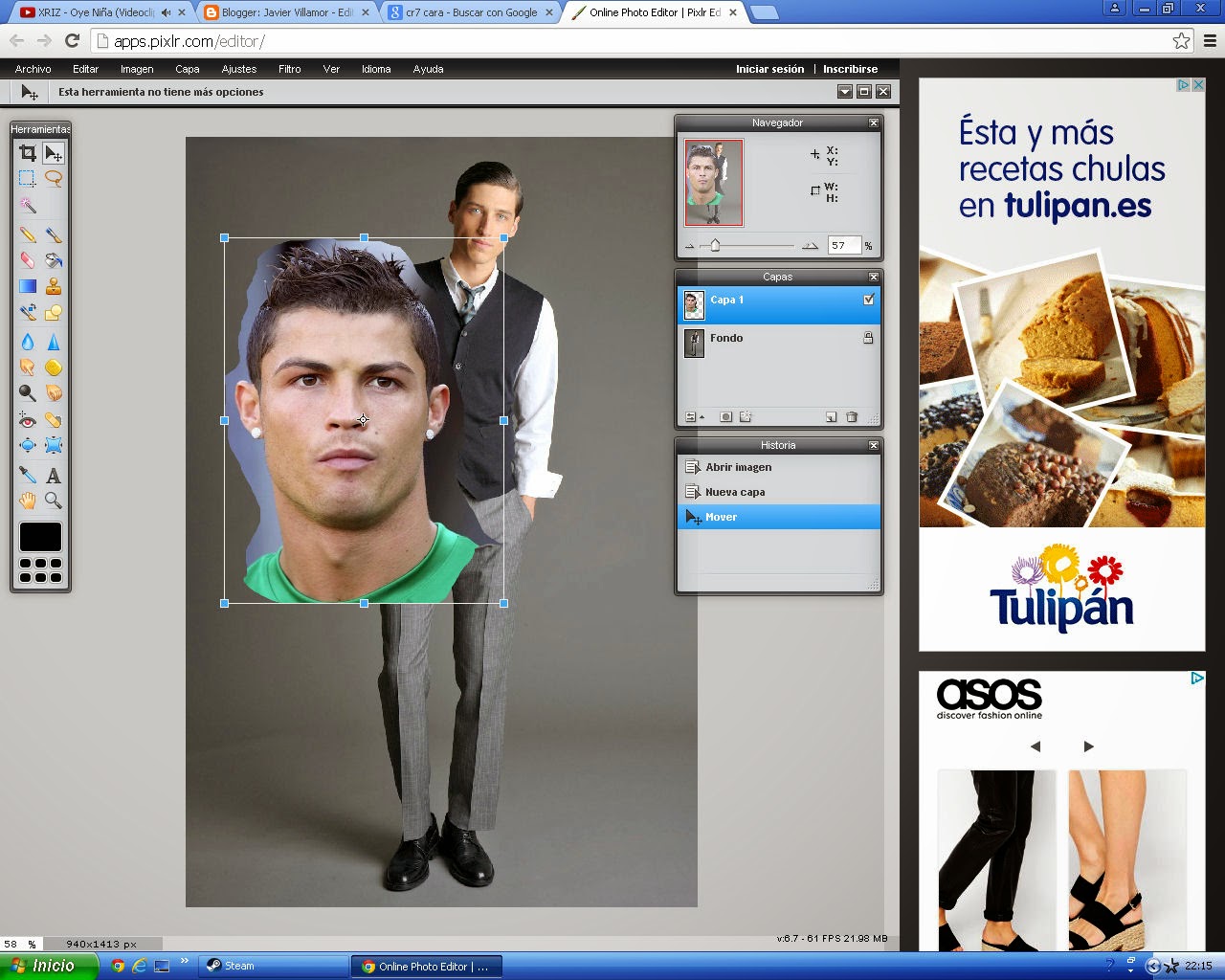Select the Zoom magnifier tool
This screenshot has height=980, width=1225.
tap(54, 501)
